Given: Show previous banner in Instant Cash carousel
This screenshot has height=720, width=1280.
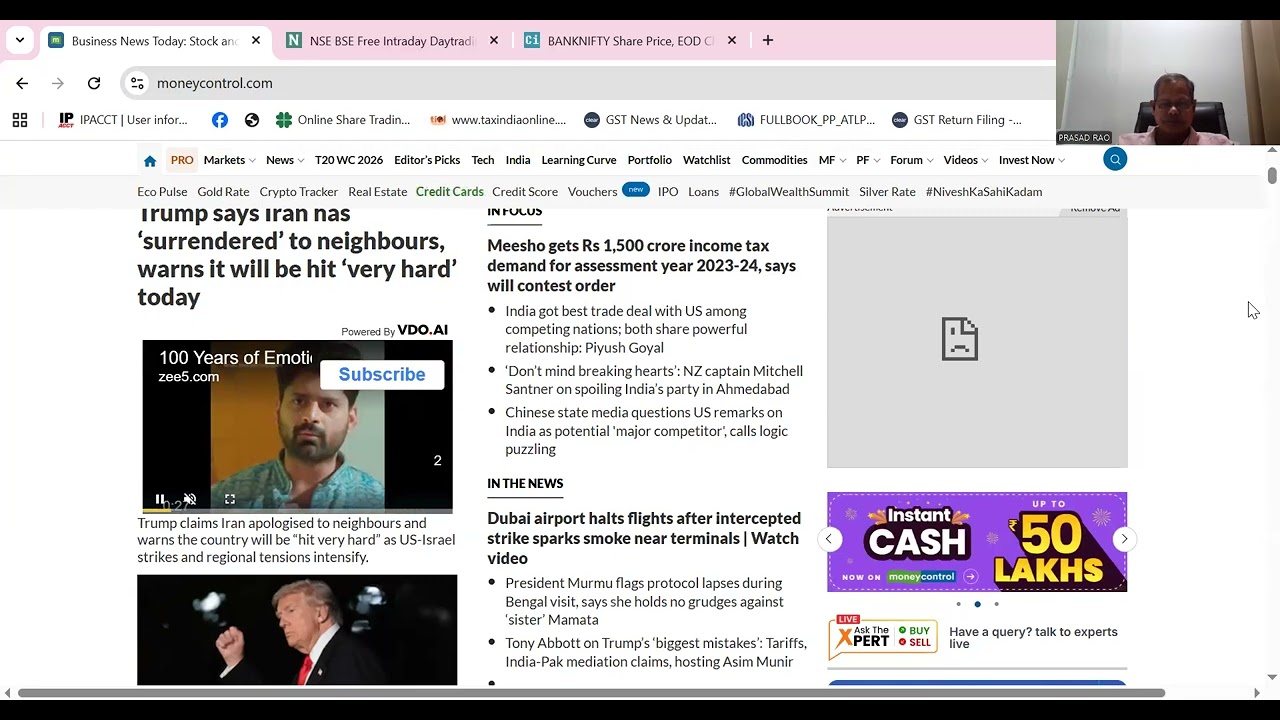Looking at the screenshot, I should pyautogui.click(x=829, y=539).
